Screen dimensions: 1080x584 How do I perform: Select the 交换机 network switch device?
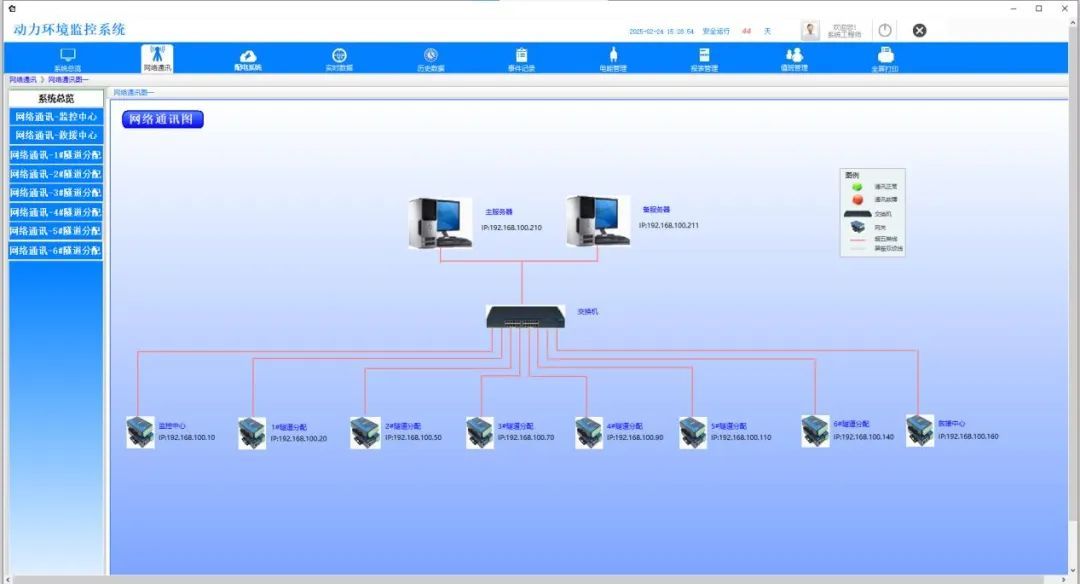tap(526, 316)
